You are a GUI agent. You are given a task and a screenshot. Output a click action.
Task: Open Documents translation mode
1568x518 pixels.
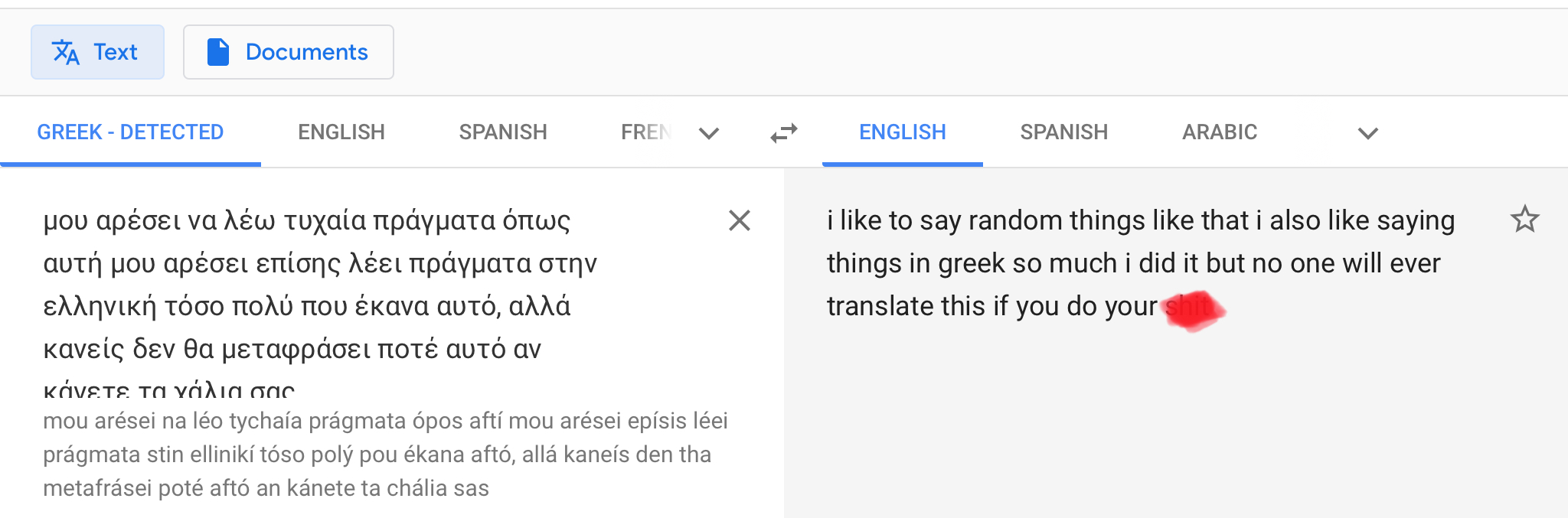289,52
